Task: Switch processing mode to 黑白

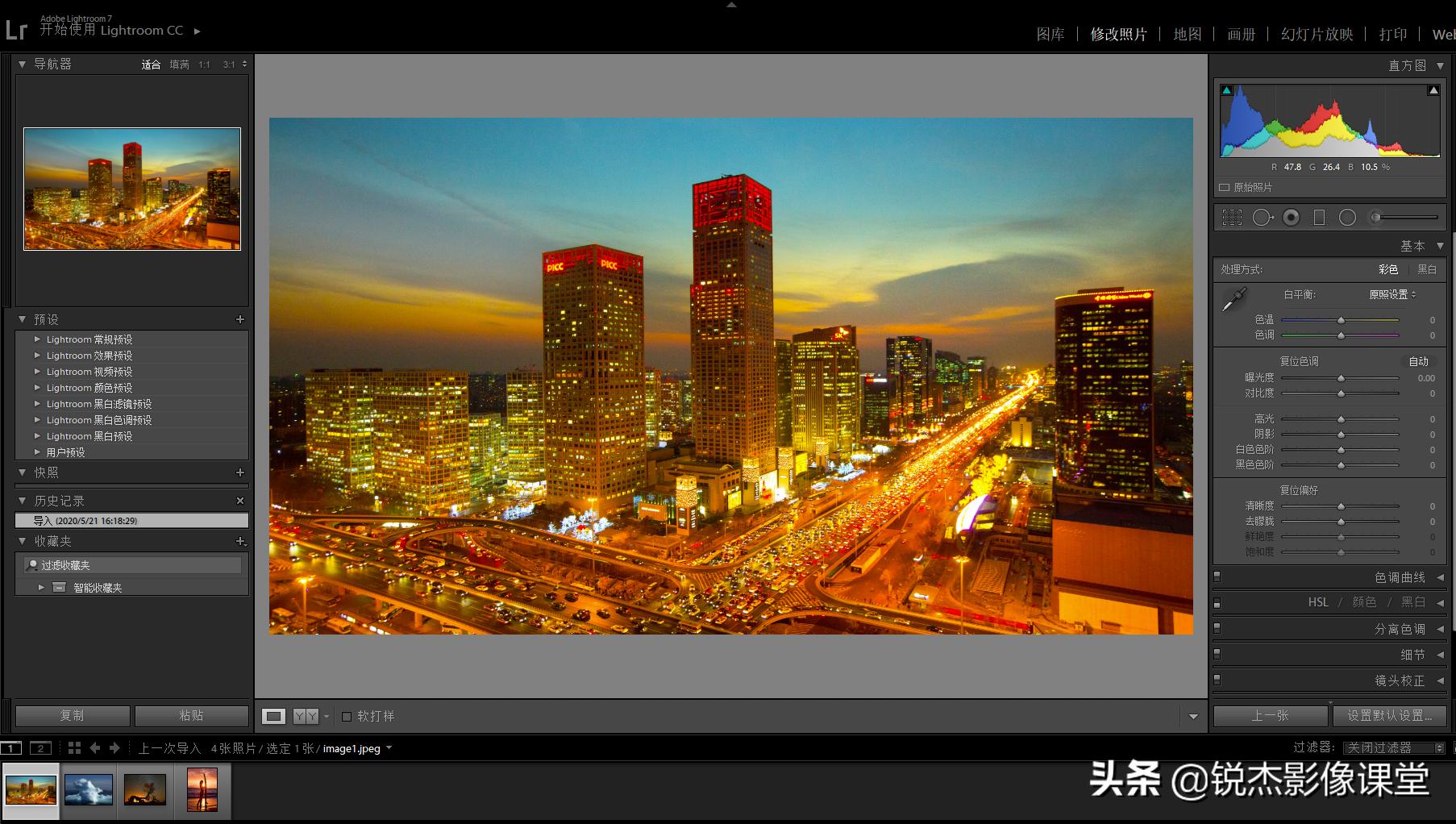Action: click(1427, 269)
